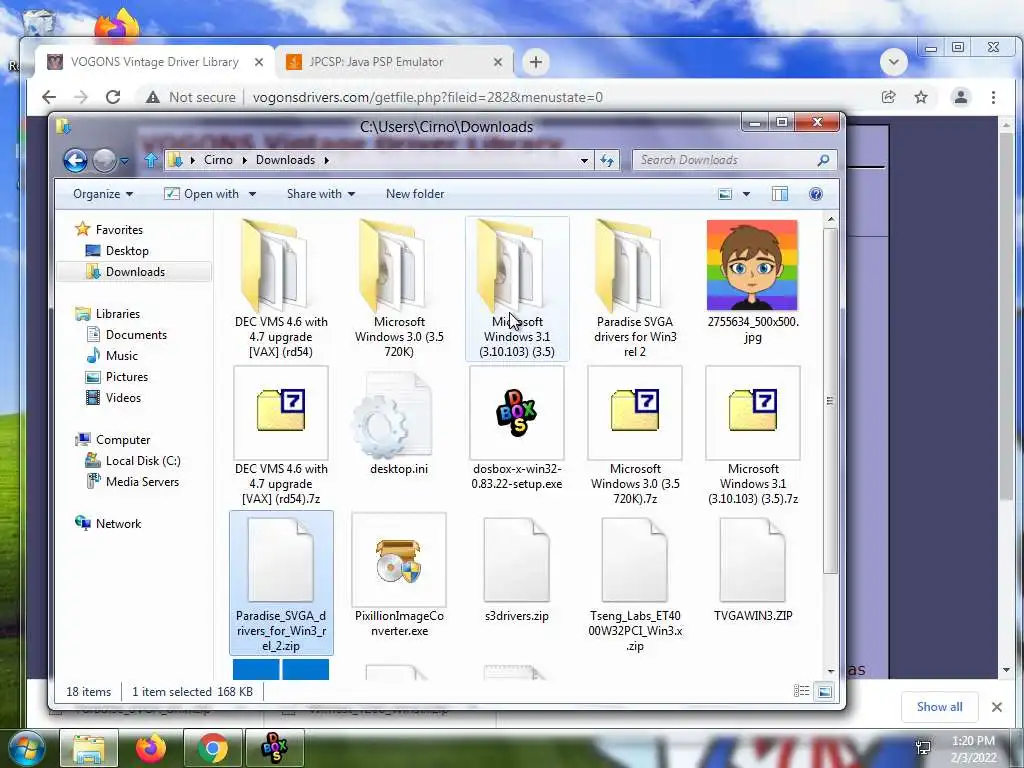The height and width of the screenshot is (768, 1024).
Task: Select Favorites in the navigation pane
Action: click(119, 229)
